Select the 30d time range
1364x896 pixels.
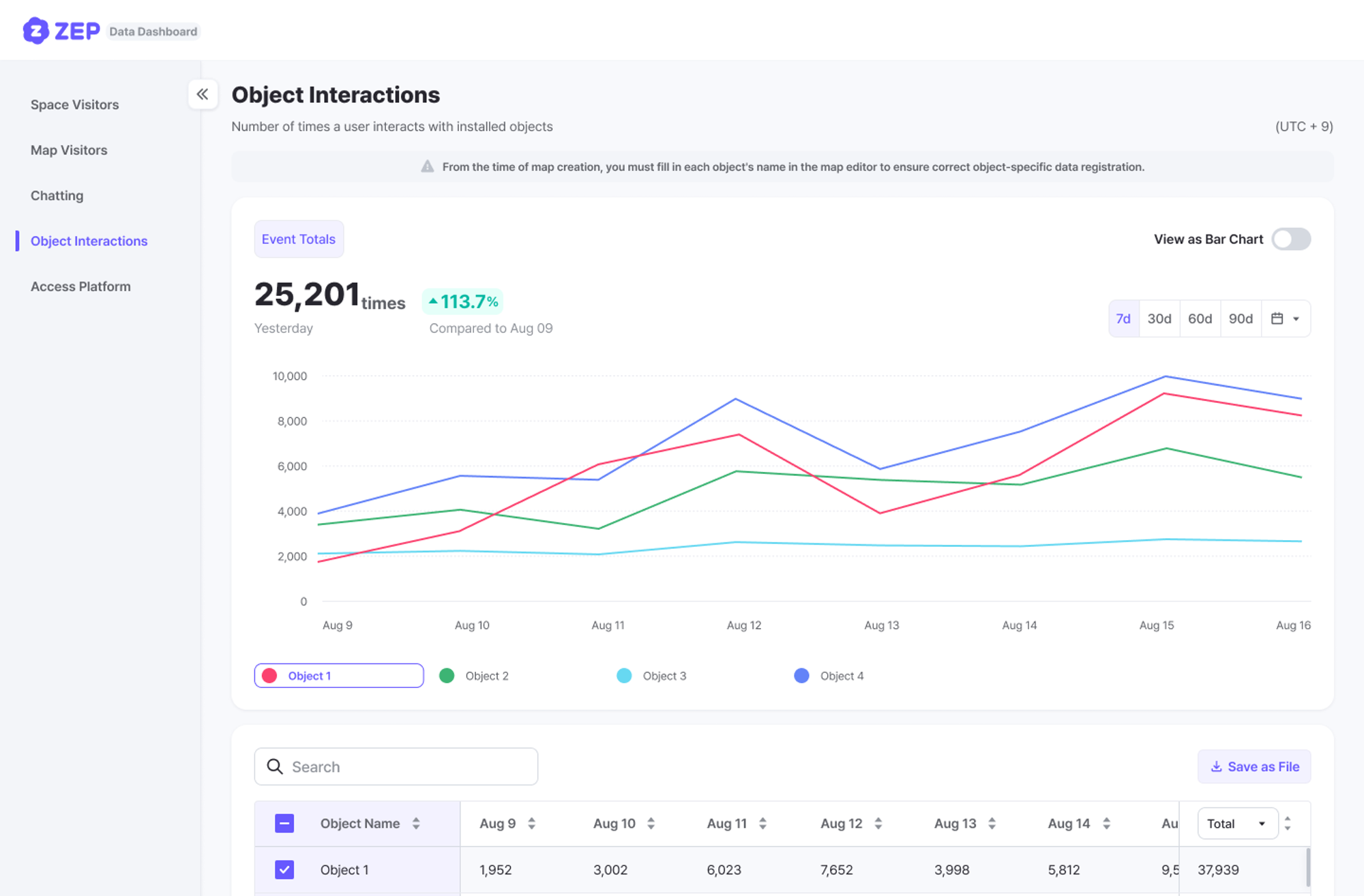[1159, 318]
